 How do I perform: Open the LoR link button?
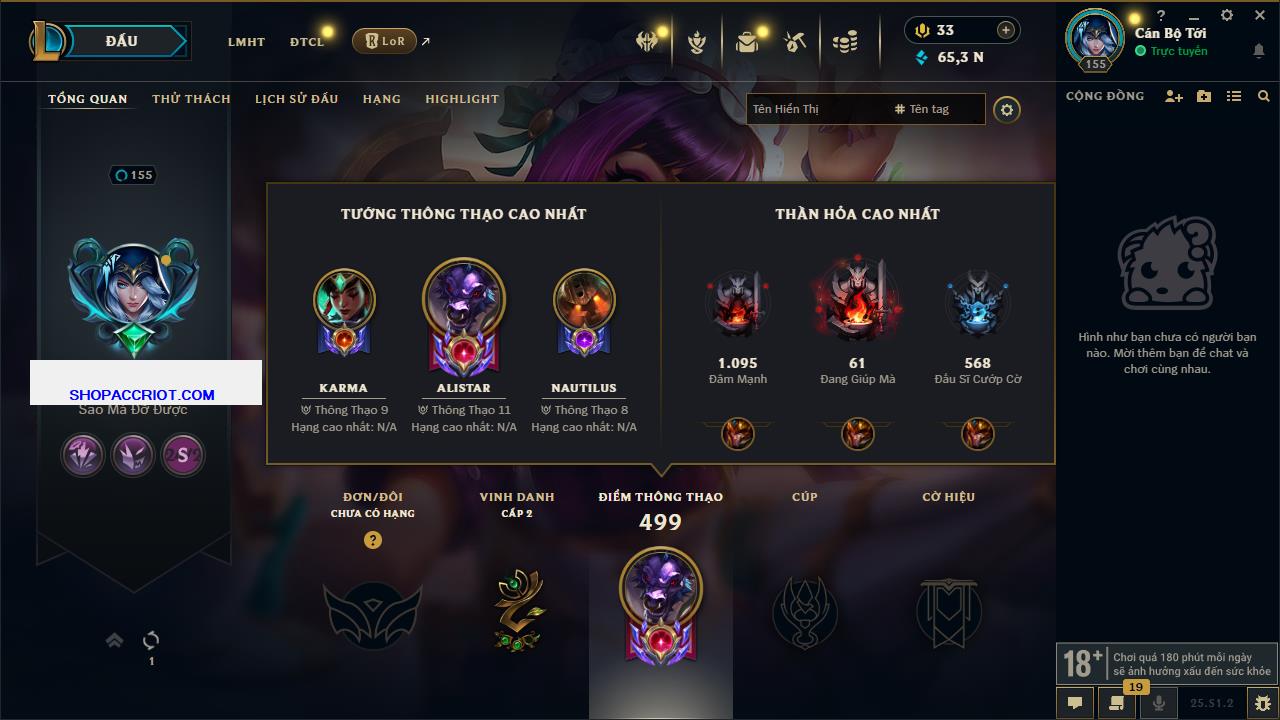click(384, 41)
